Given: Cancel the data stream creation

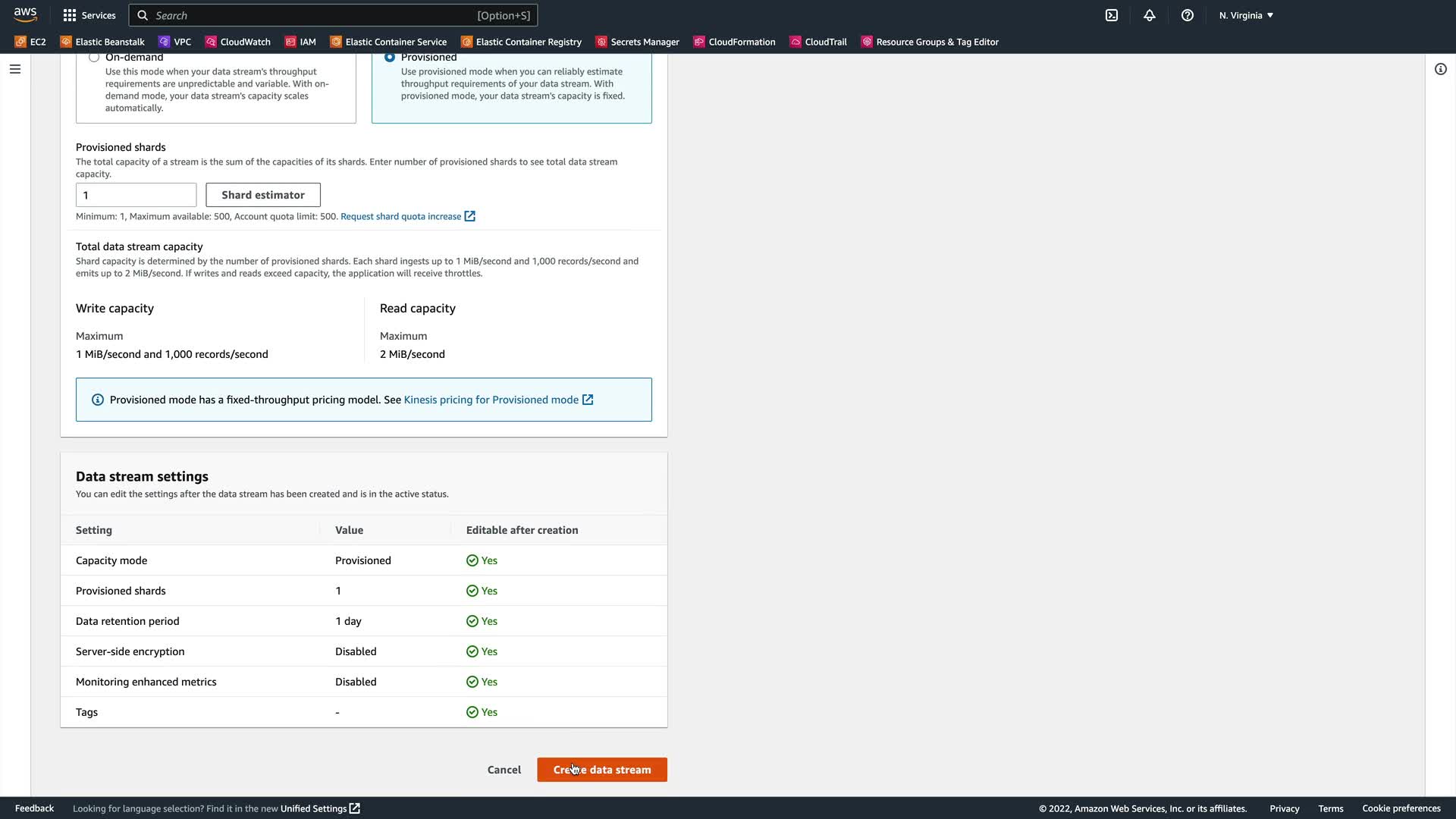Looking at the screenshot, I should point(504,770).
